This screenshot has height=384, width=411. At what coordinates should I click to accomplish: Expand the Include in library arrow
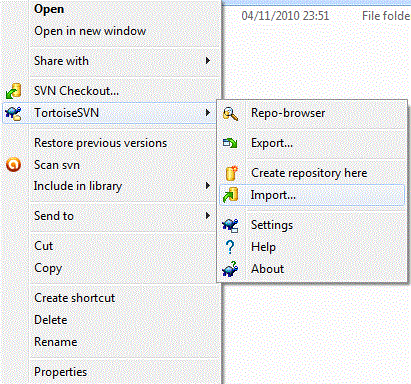pos(208,186)
